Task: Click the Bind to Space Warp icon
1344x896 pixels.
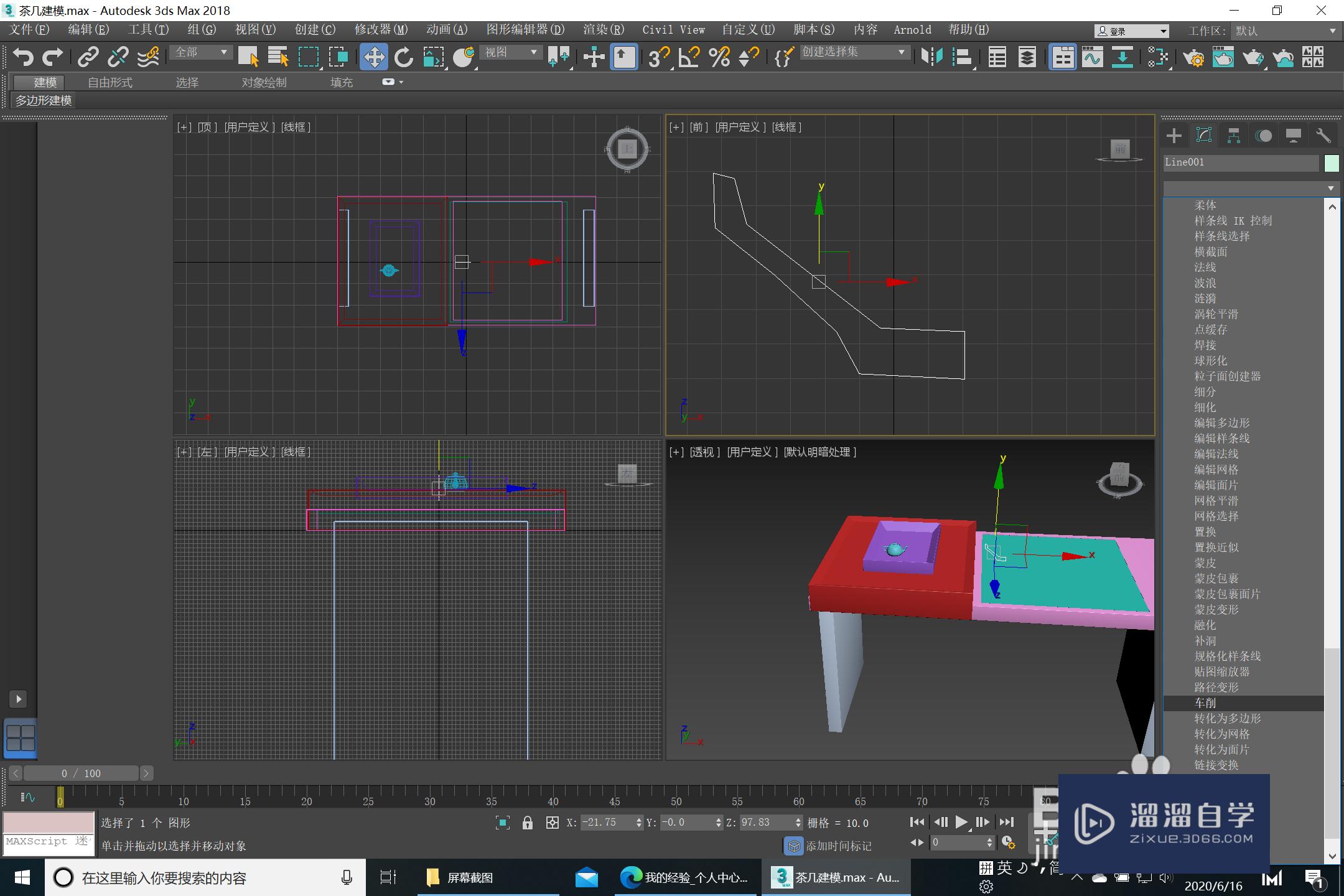Action: pyautogui.click(x=148, y=57)
